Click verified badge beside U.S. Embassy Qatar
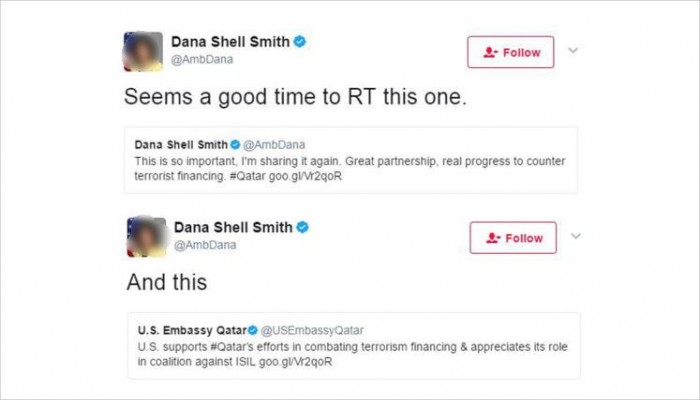 [x=254, y=329]
